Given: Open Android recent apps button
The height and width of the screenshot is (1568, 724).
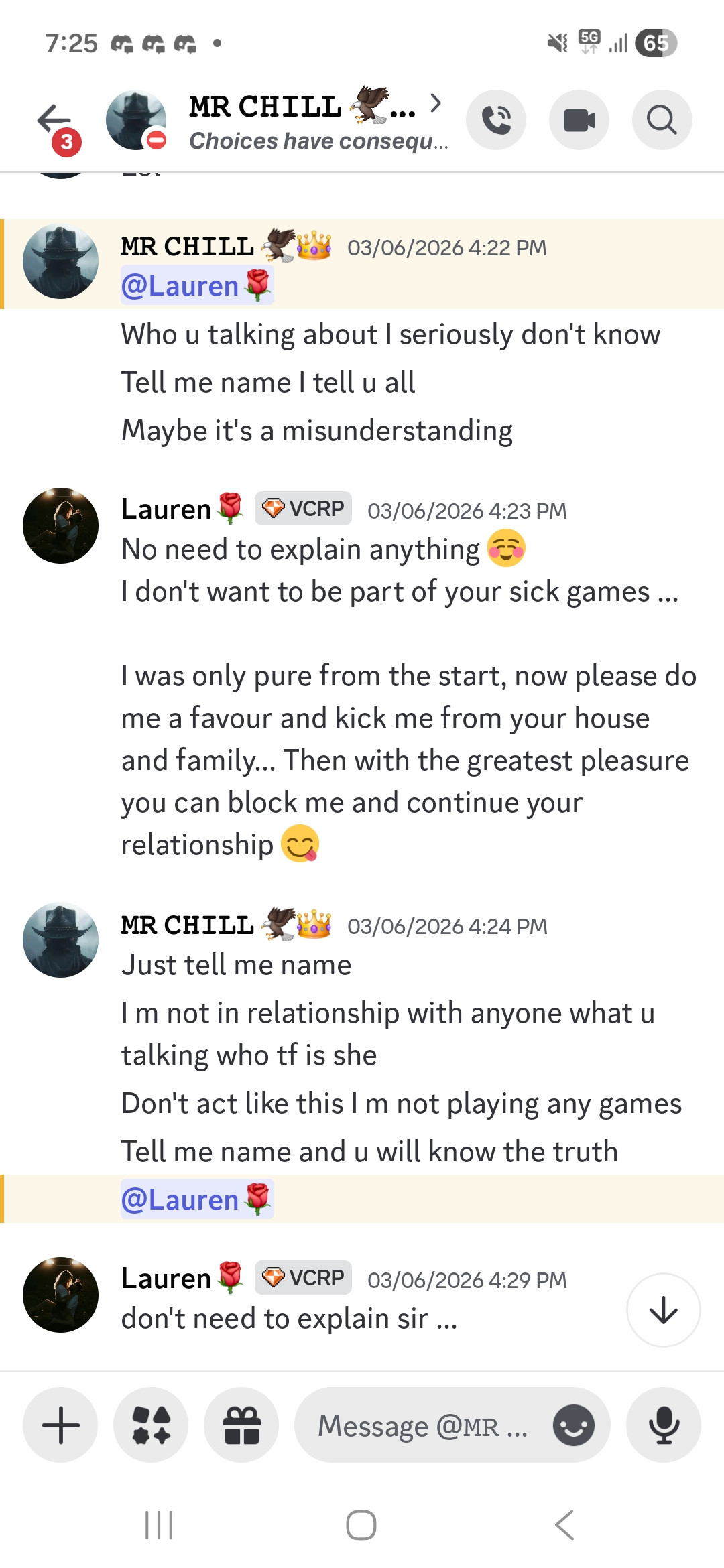Looking at the screenshot, I should point(159,1525).
